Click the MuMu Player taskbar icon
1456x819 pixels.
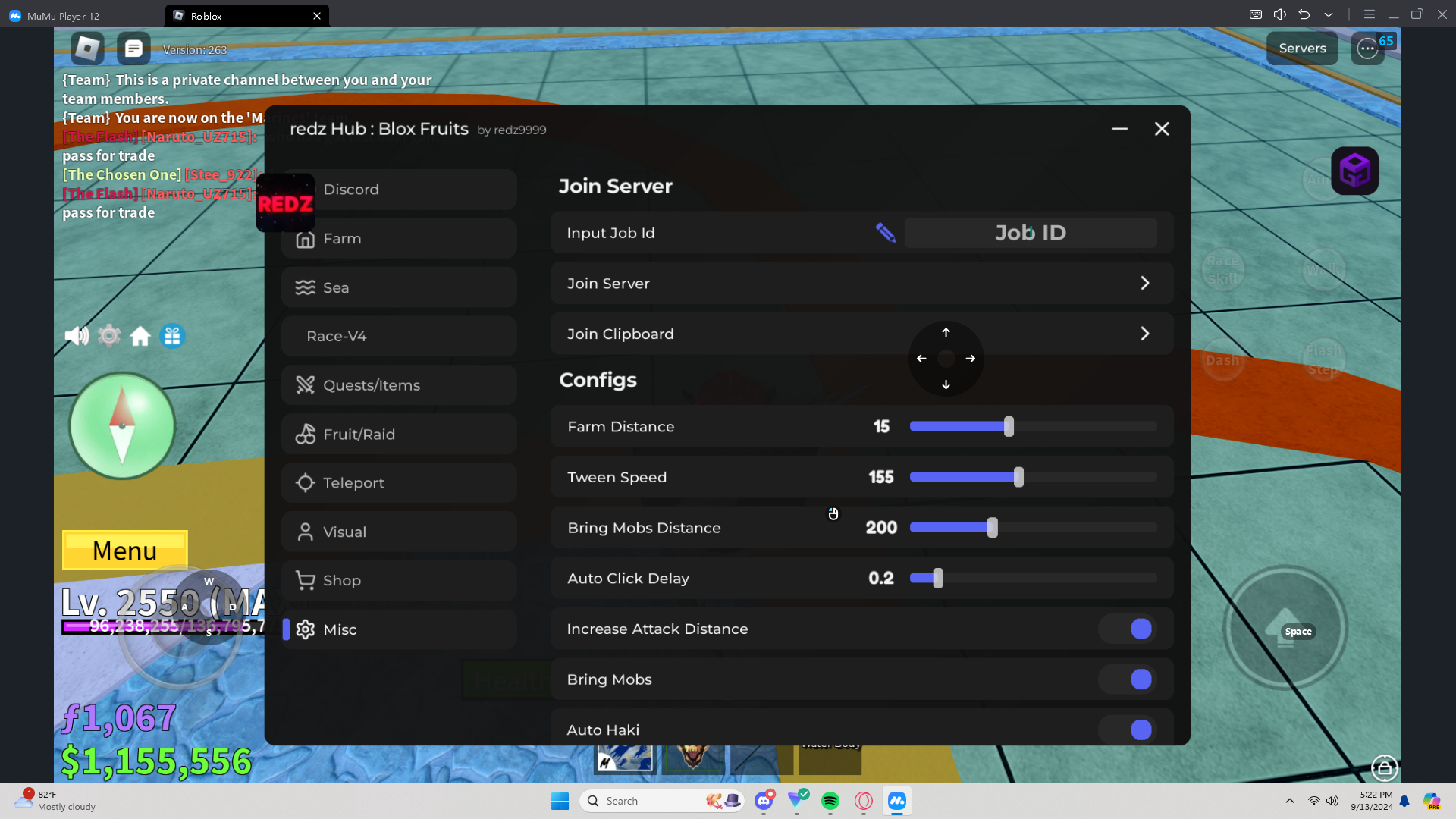point(897,801)
